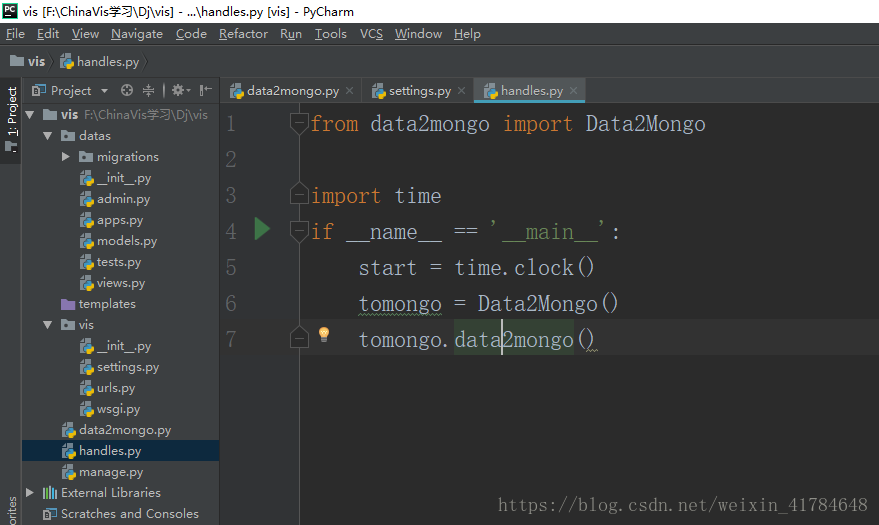Select tests.py in the project tree

pyautogui.click(x=111, y=262)
